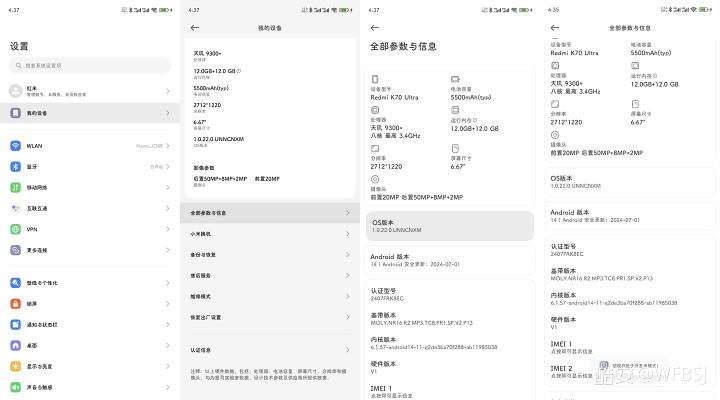Tap the battery capacity icon in large-title parameters screen
The image size is (720, 400).
(x=455, y=79)
